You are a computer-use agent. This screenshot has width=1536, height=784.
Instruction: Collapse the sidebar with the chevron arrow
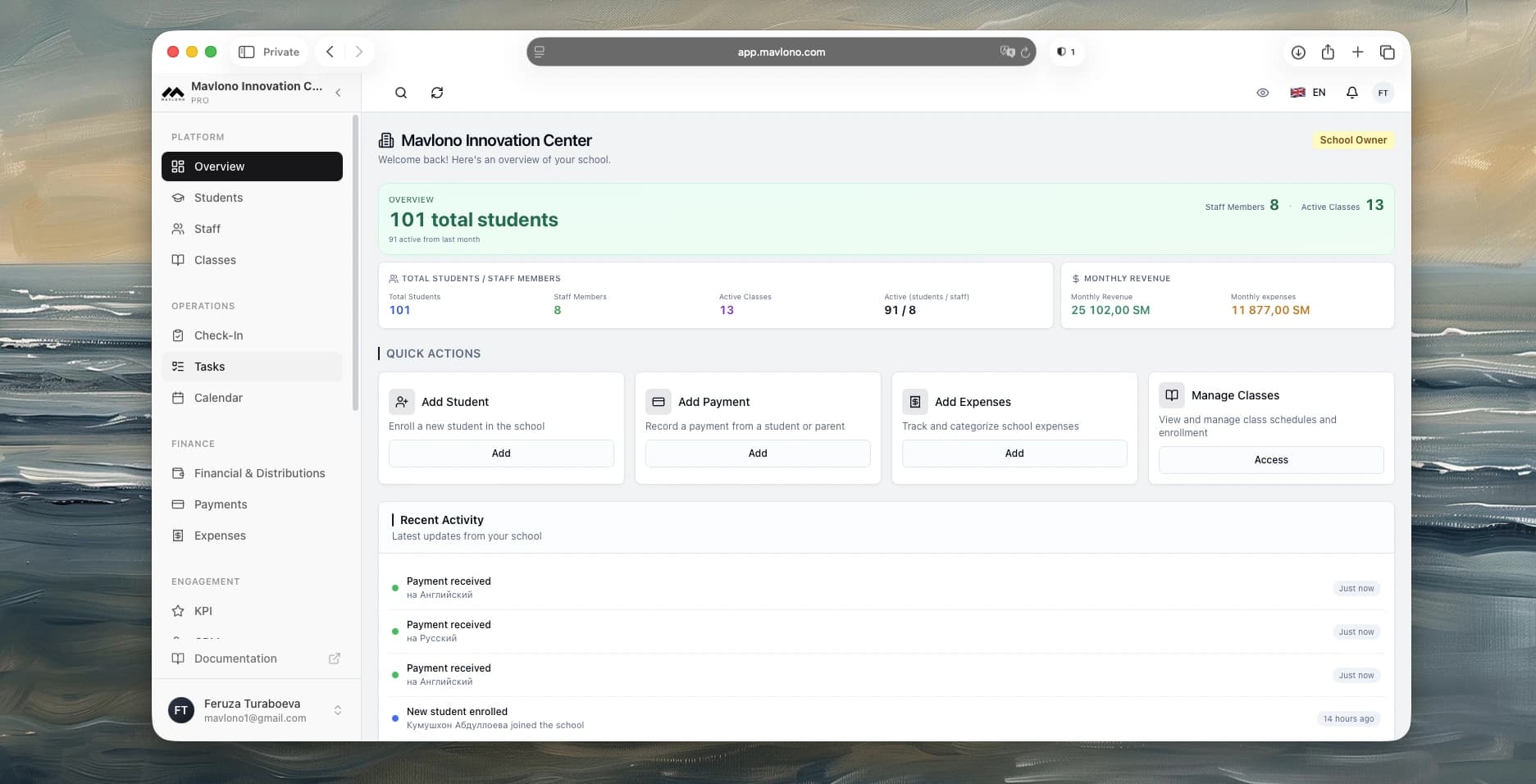338,92
